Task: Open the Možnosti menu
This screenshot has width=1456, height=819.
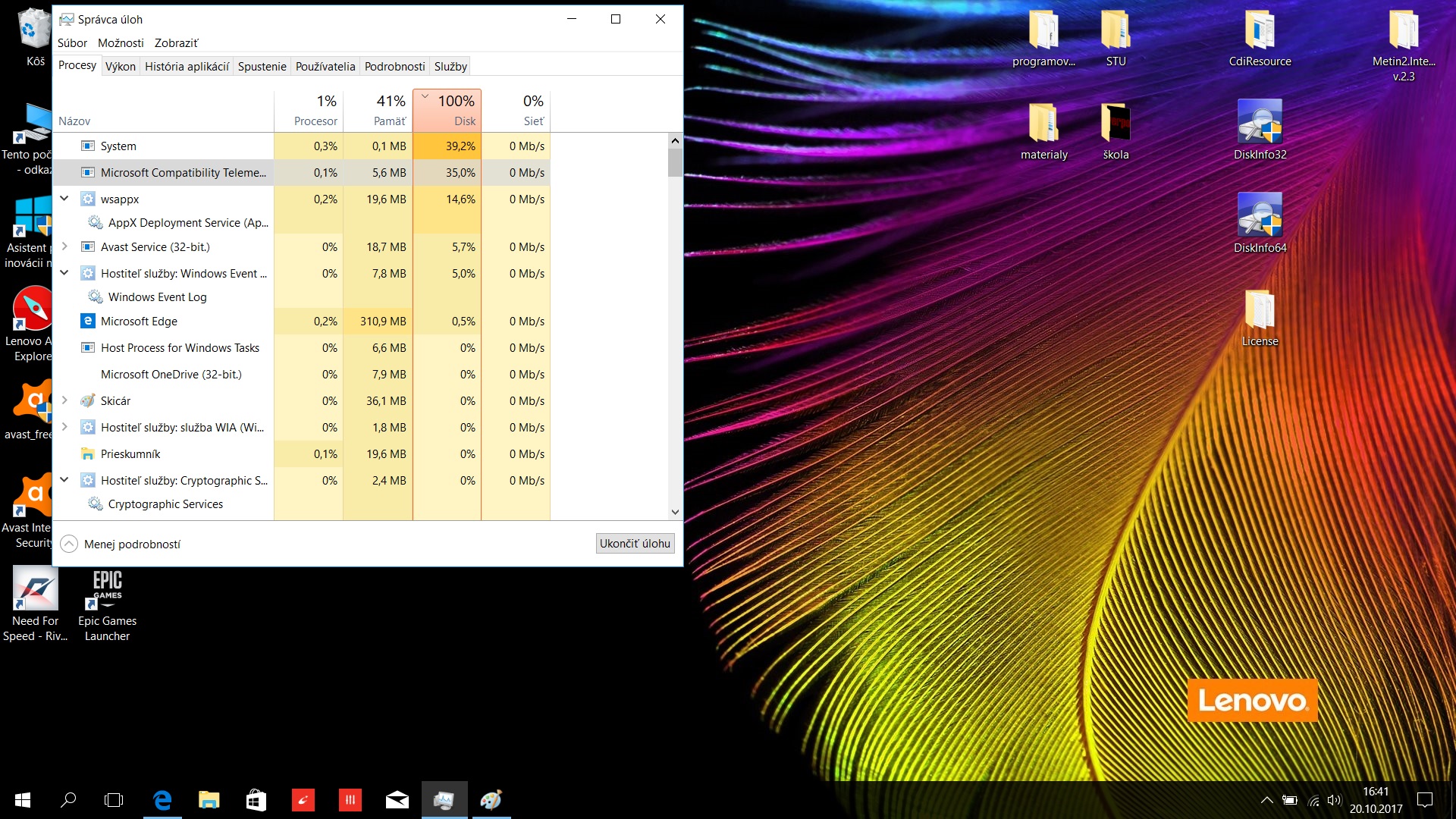Action: pos(121,43)
